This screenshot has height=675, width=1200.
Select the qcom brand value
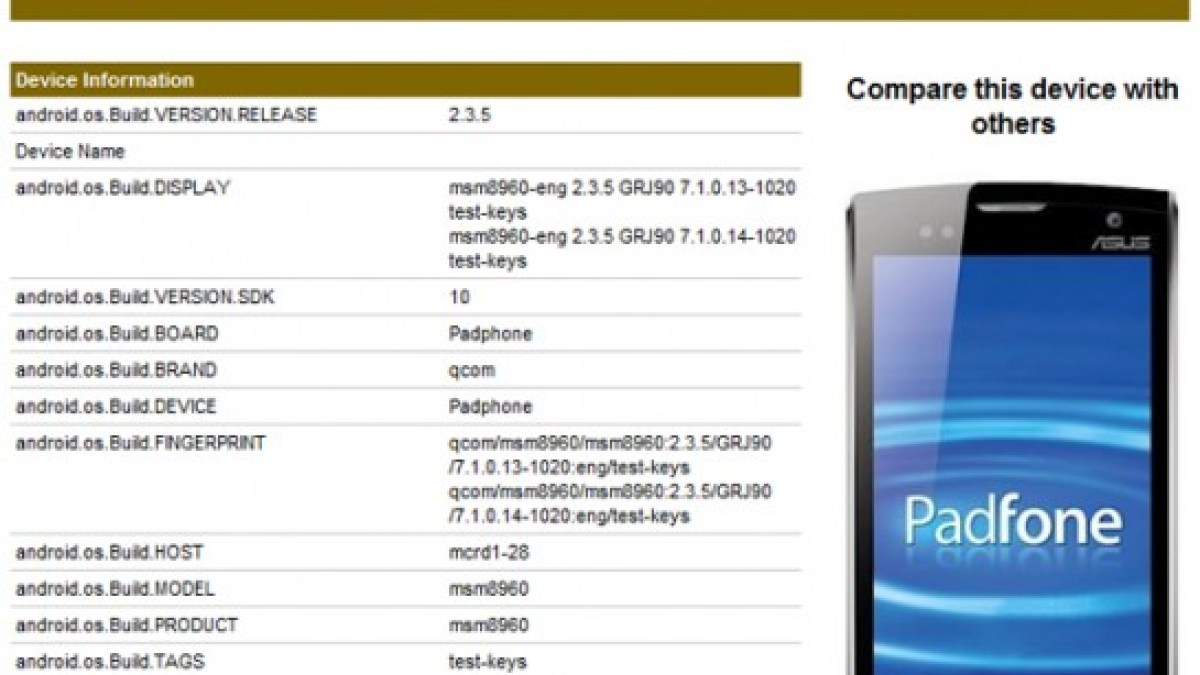click(x=472, y=370)
